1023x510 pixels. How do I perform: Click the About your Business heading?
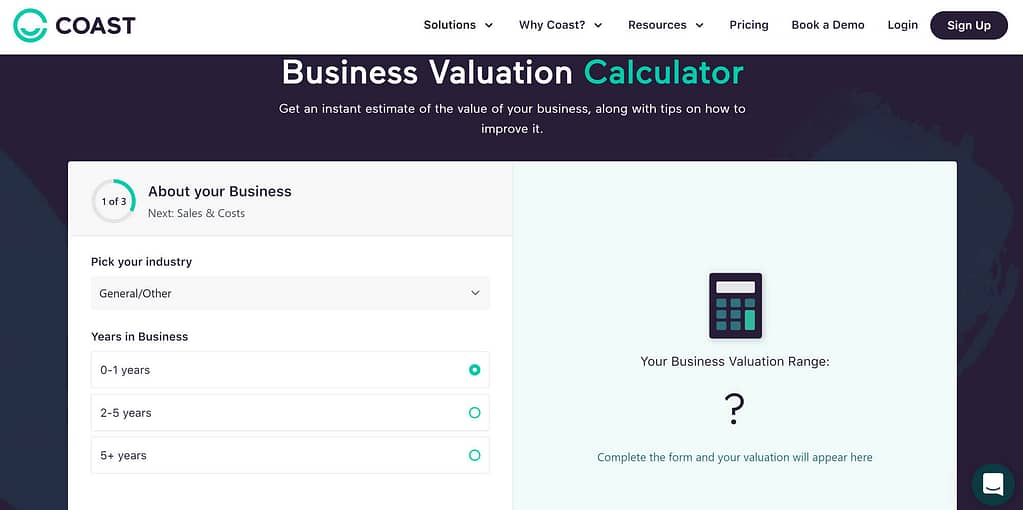(220, 192)
